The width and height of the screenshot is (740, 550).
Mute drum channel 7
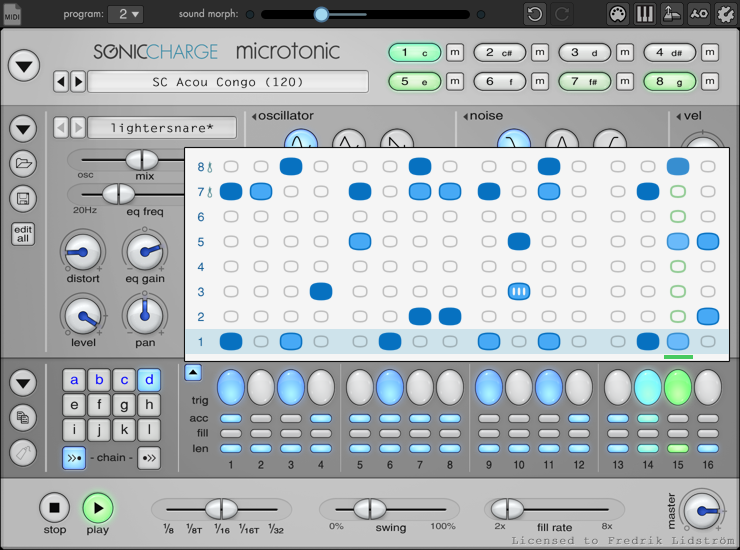coord(625,82)
